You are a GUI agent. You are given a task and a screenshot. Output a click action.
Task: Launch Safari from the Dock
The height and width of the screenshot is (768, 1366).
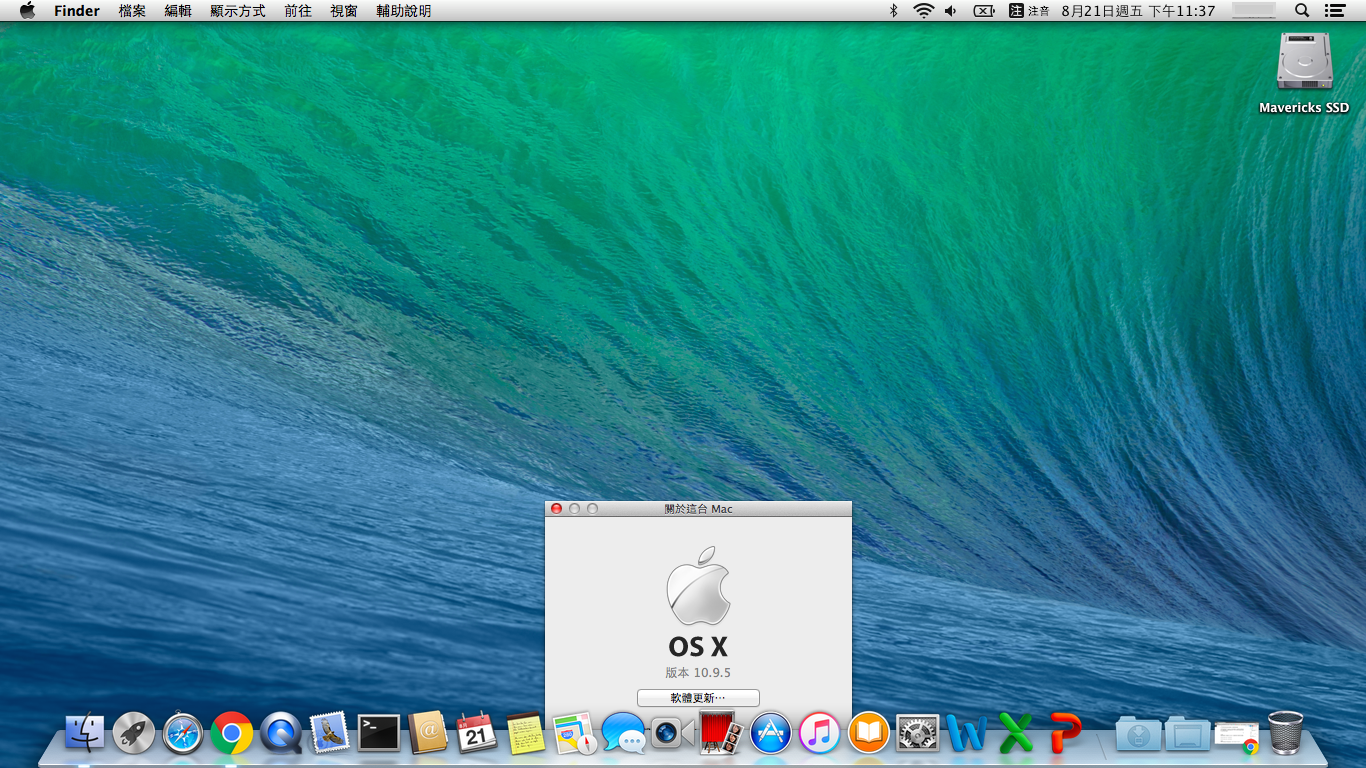(x=183, y=733)
